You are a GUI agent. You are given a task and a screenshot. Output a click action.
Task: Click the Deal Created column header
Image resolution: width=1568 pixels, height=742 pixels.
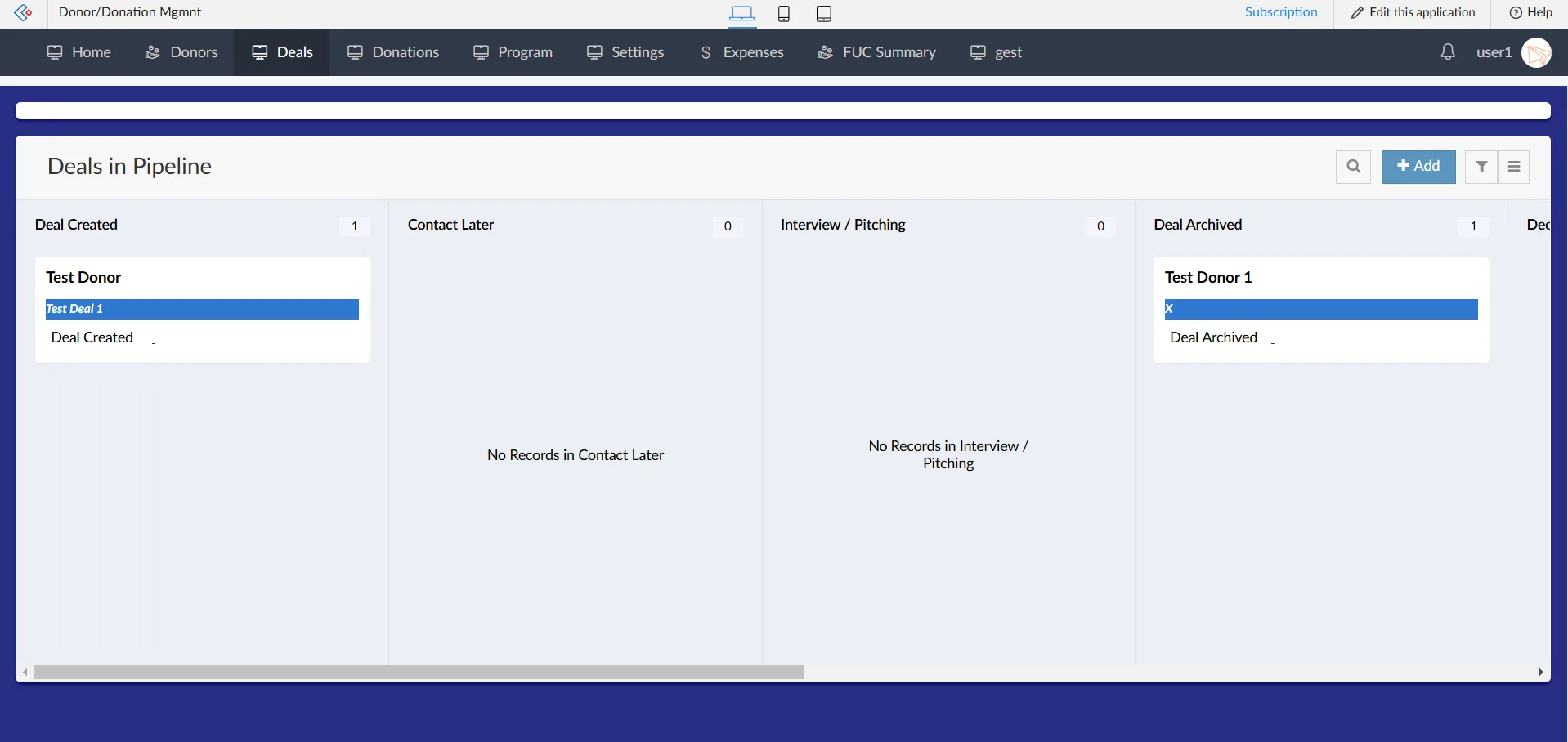76,225
